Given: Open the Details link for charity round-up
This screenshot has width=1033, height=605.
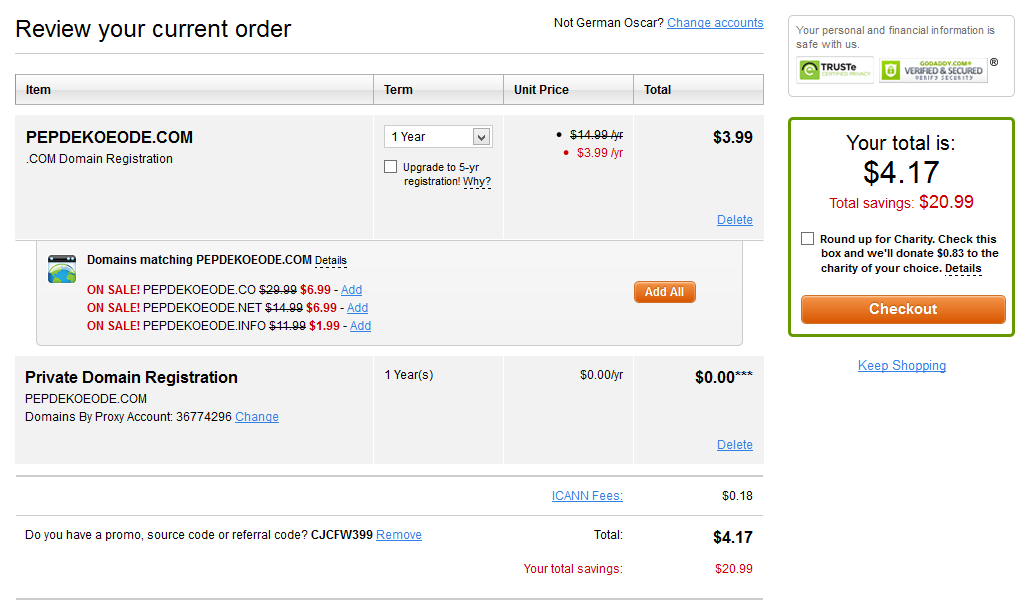Looking at the screenshot, I should [x=963, y=269].
